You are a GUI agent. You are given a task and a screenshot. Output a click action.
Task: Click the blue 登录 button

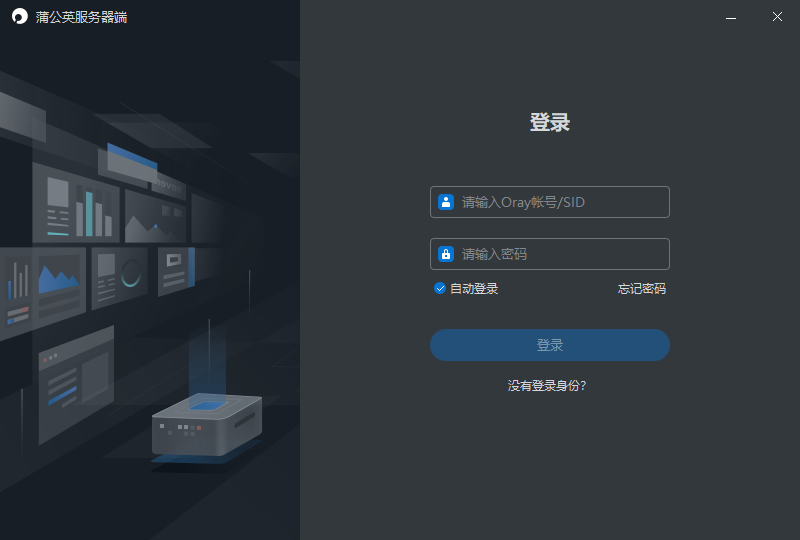coord(549,345)
